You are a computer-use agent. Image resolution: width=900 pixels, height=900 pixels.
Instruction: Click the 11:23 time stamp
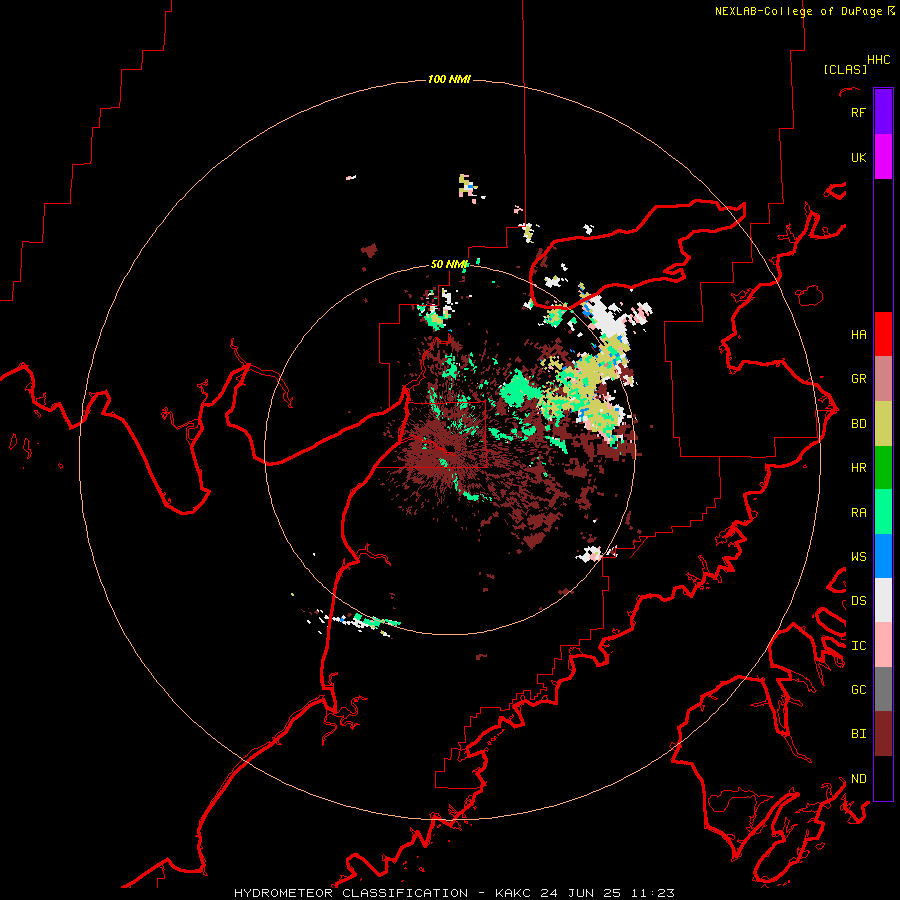tap(652, 893)
